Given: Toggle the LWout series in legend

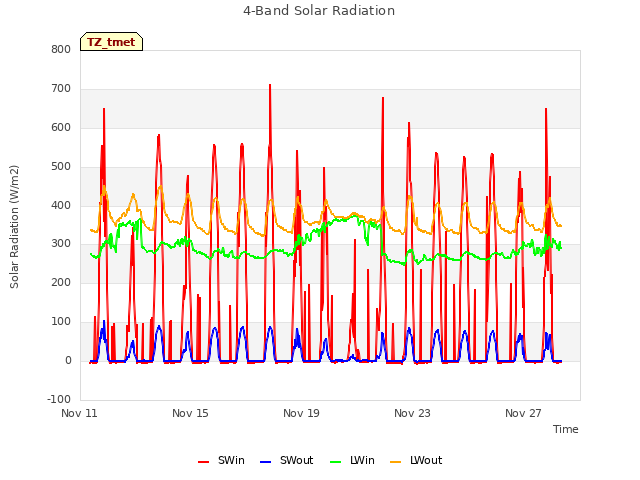Looking at the screenshot, I should (x=416, y=460).
